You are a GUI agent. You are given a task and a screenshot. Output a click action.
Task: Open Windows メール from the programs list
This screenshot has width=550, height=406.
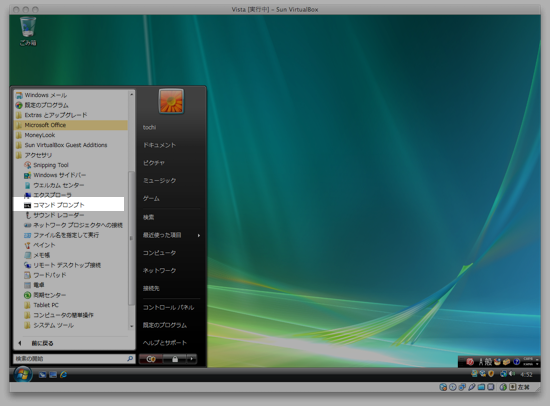click(x=71, y=95)
